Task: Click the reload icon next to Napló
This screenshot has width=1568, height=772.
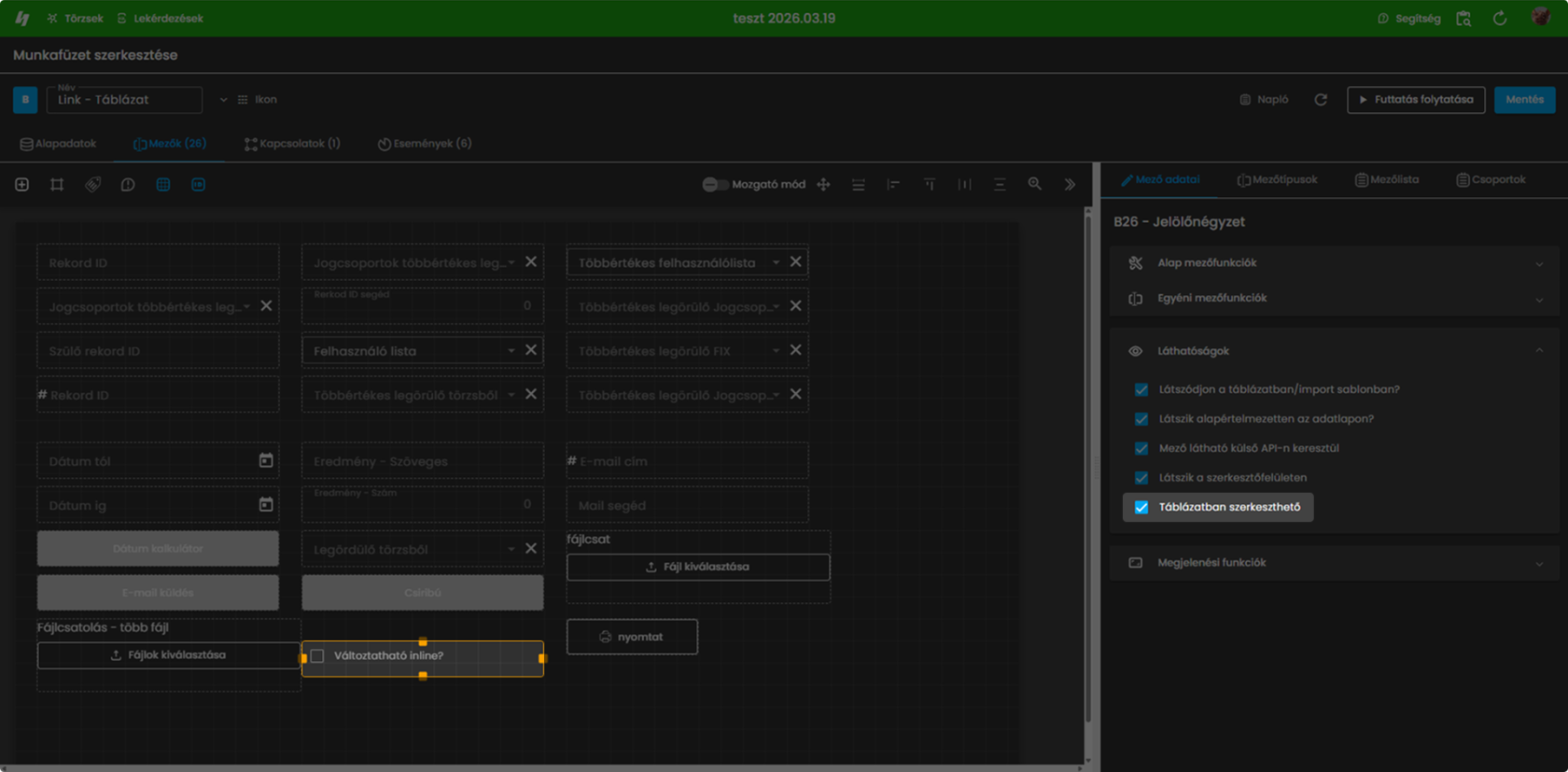Action: coord(1321,100)
